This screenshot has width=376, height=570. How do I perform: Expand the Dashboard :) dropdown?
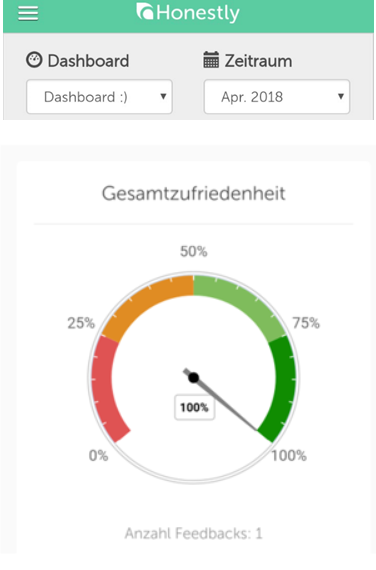coord(99,97)
